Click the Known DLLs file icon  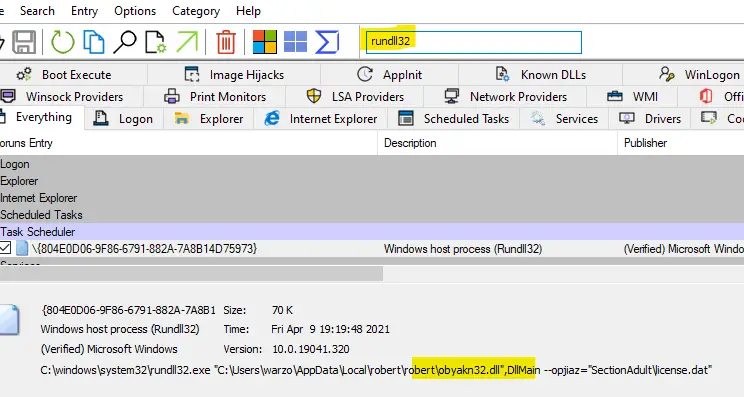click(x=502, y=74)
